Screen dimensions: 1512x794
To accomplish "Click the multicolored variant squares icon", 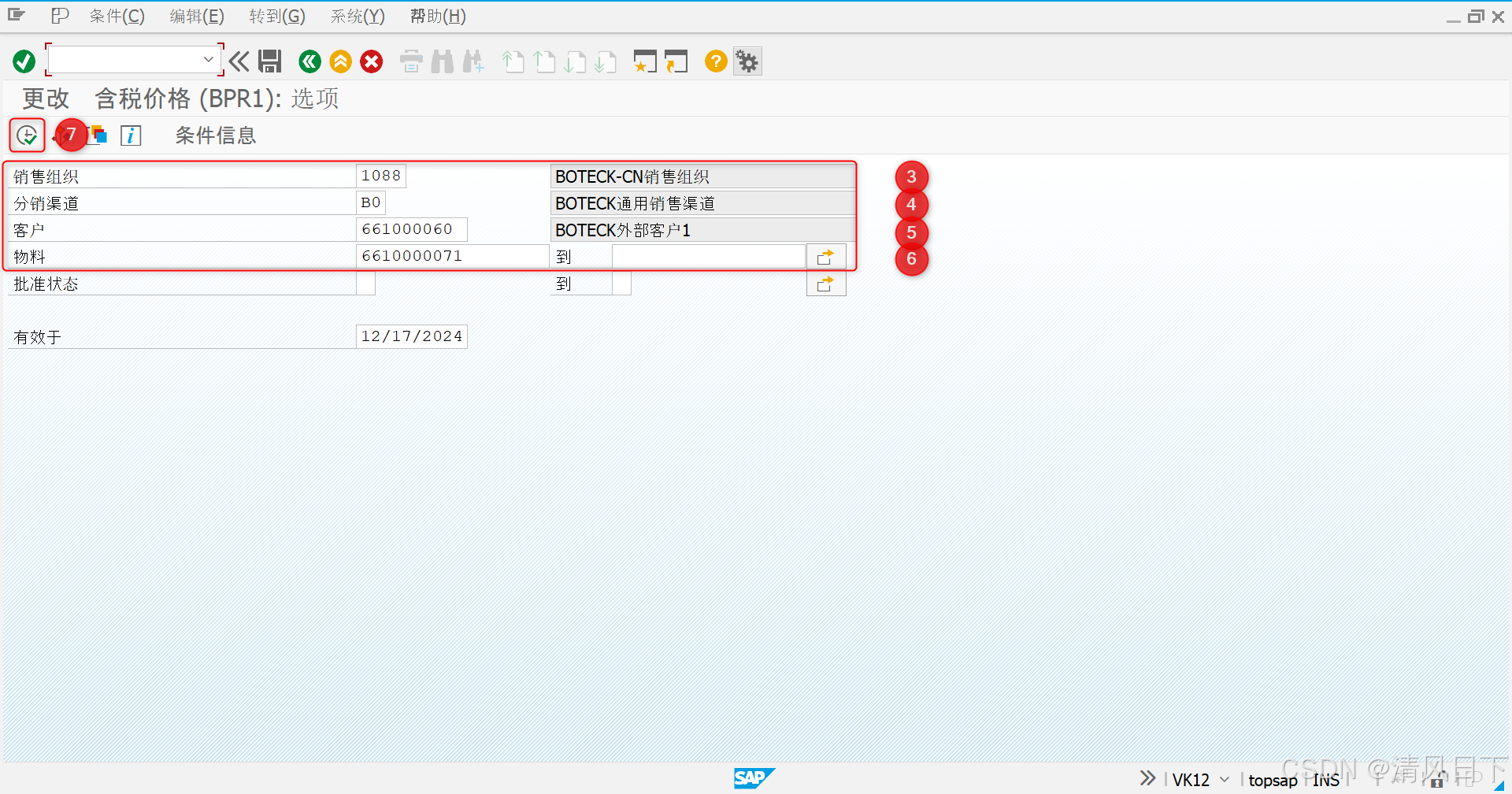I will [x=98, y=135].
